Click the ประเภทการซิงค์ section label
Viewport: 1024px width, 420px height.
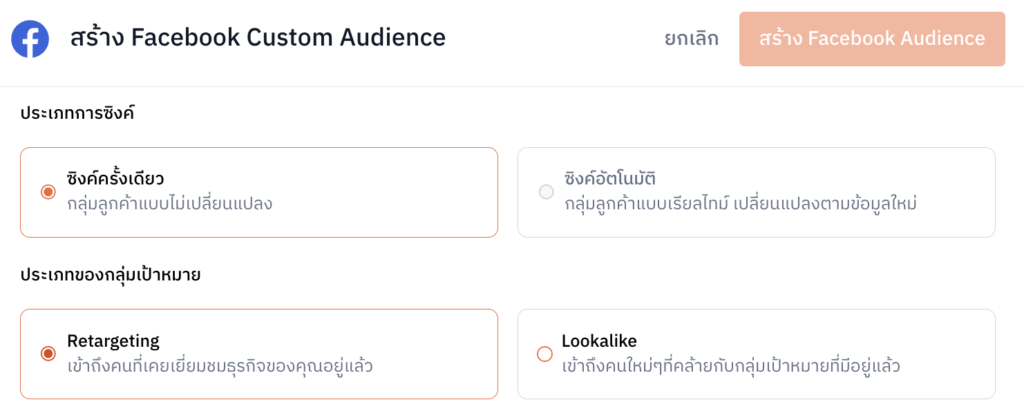[x=77, y=113]
